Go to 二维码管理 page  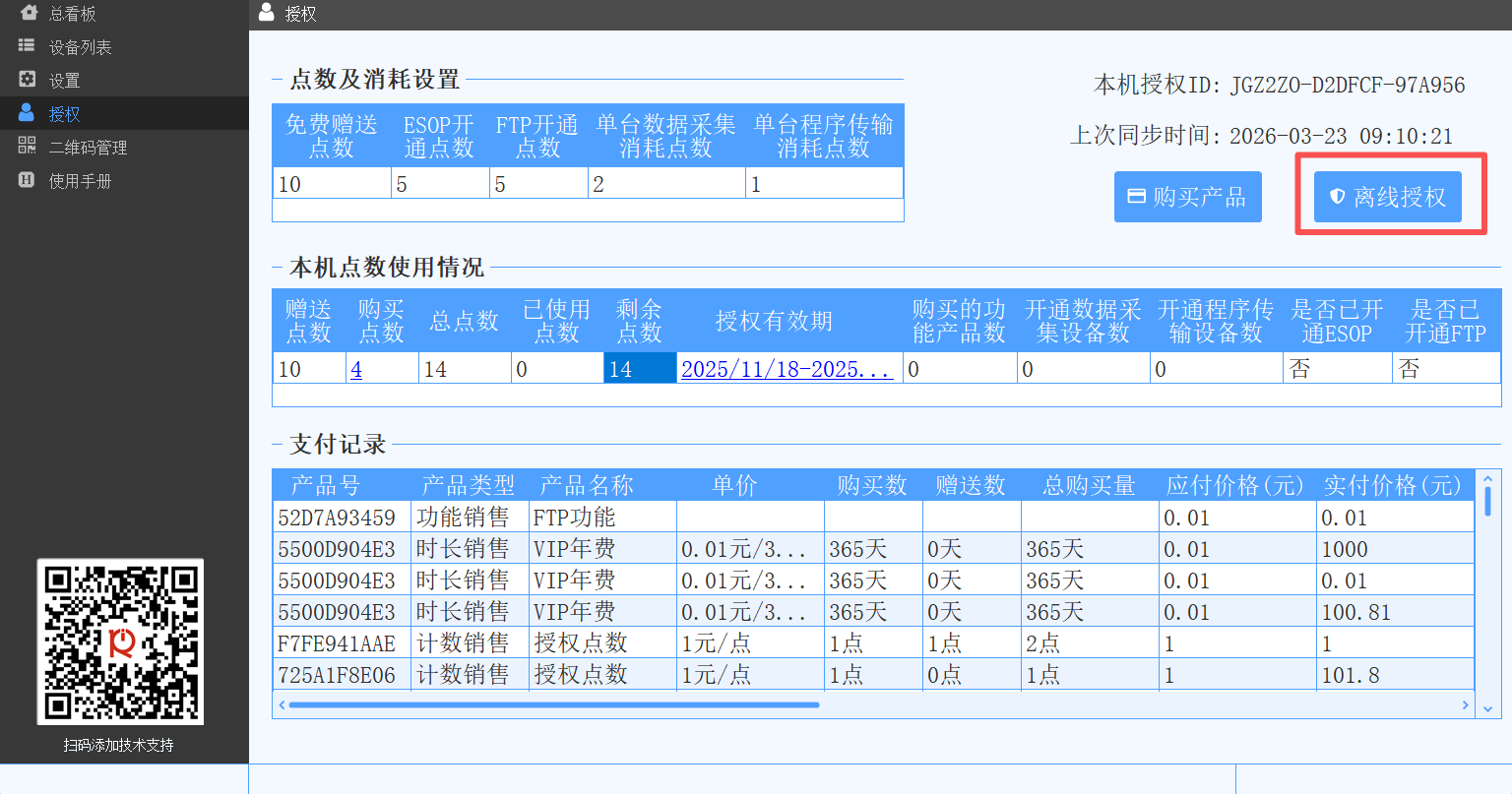tap(89, 148)
